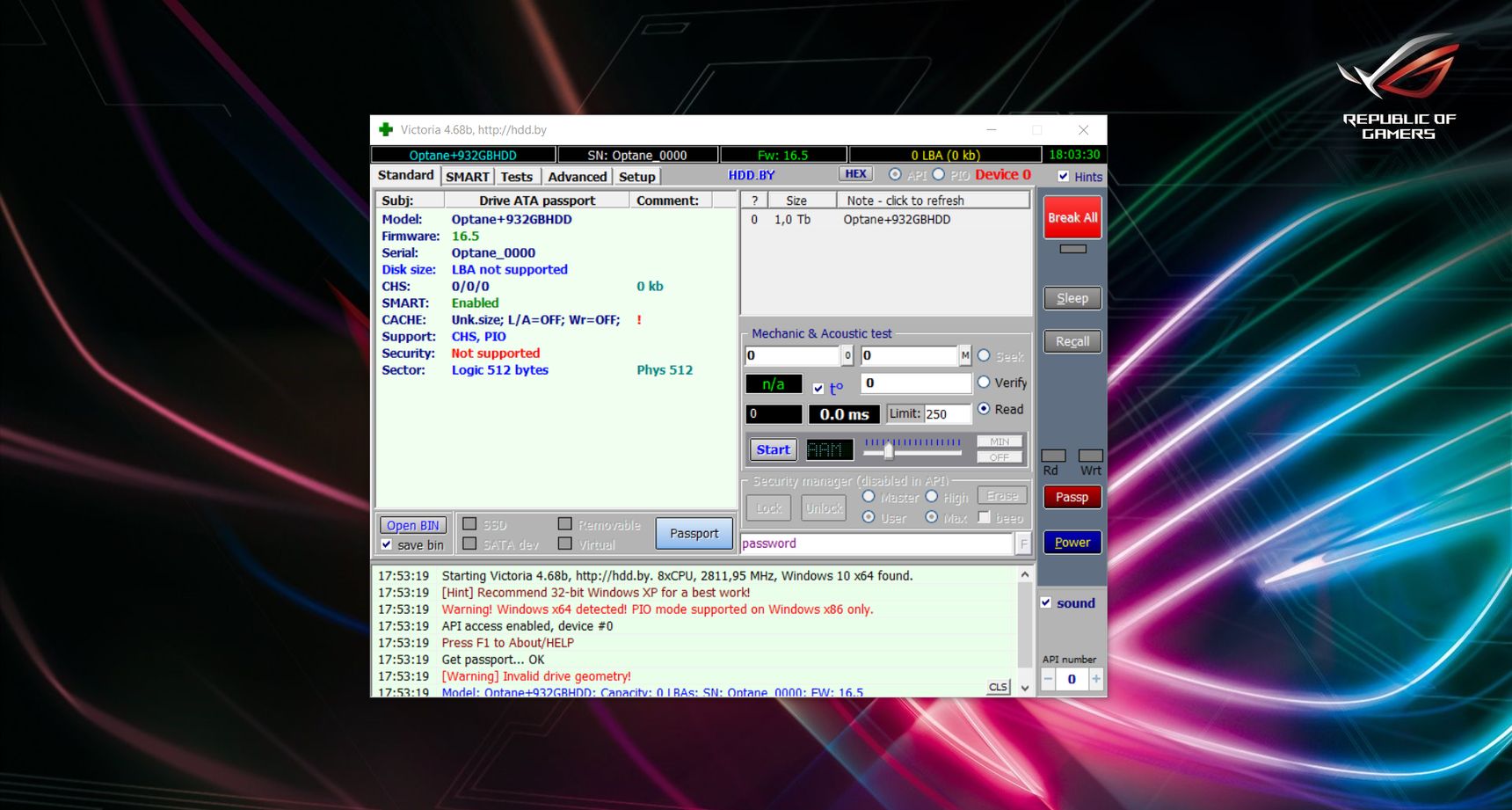Click the log scrollbar down arrow
Viewport: 1512px width, 810px height.
click(1025, 688)
